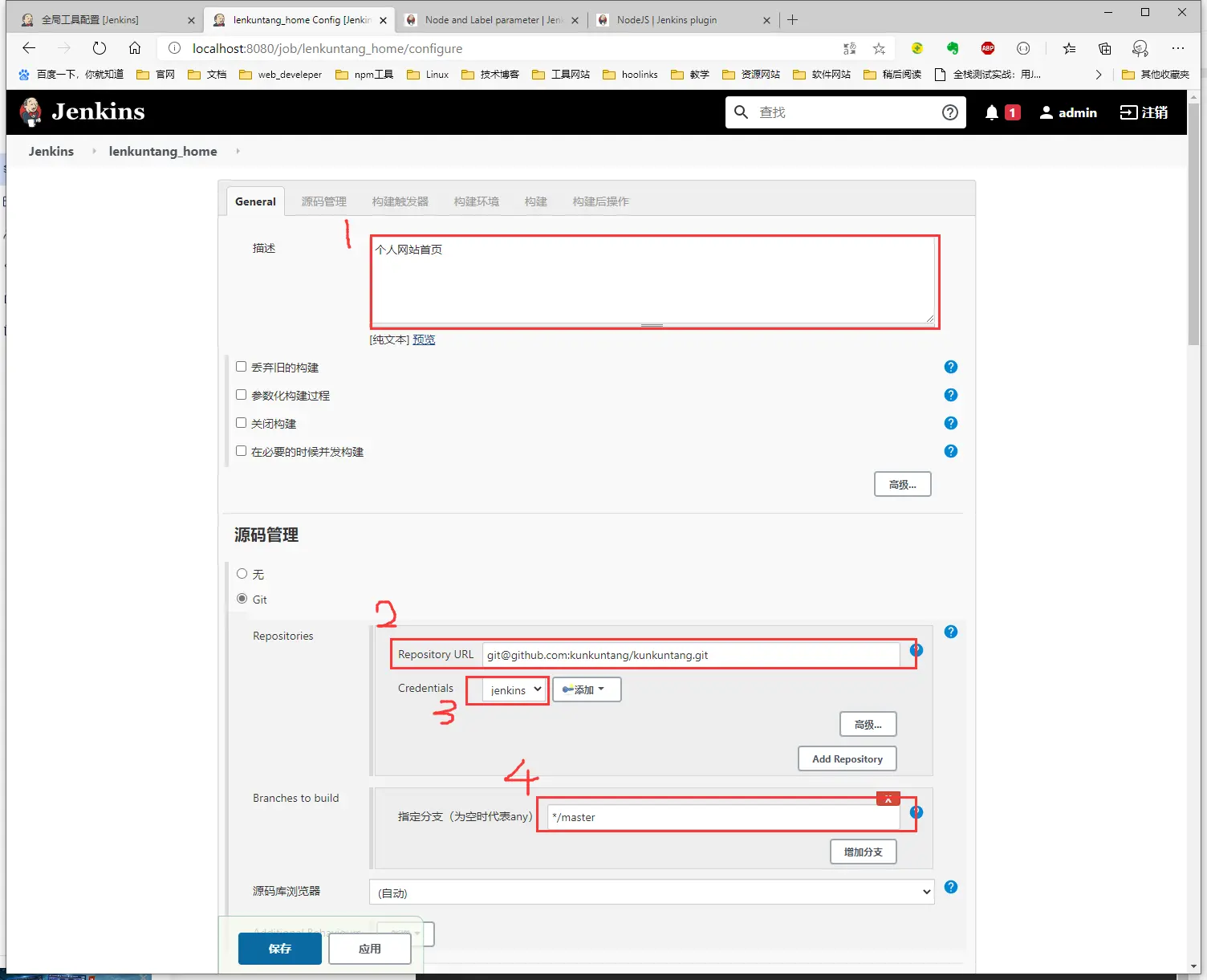Click the green-yellow extension icon
Image resolution: width=1207 pixels, height=980 pixels.
pos(917,48)
